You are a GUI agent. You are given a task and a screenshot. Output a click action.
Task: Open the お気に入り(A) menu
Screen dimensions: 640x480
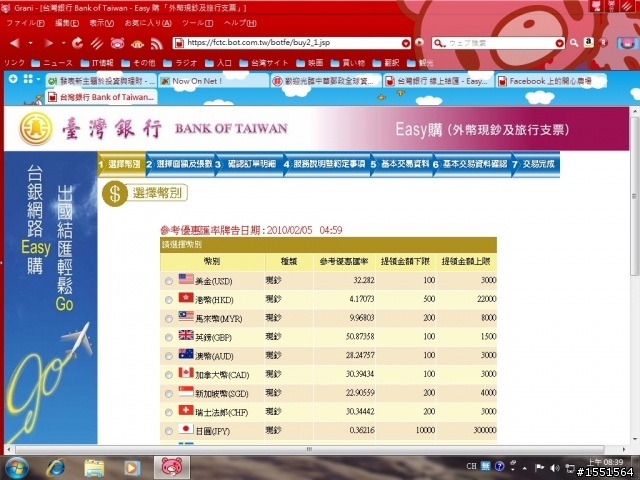[148, 23]
